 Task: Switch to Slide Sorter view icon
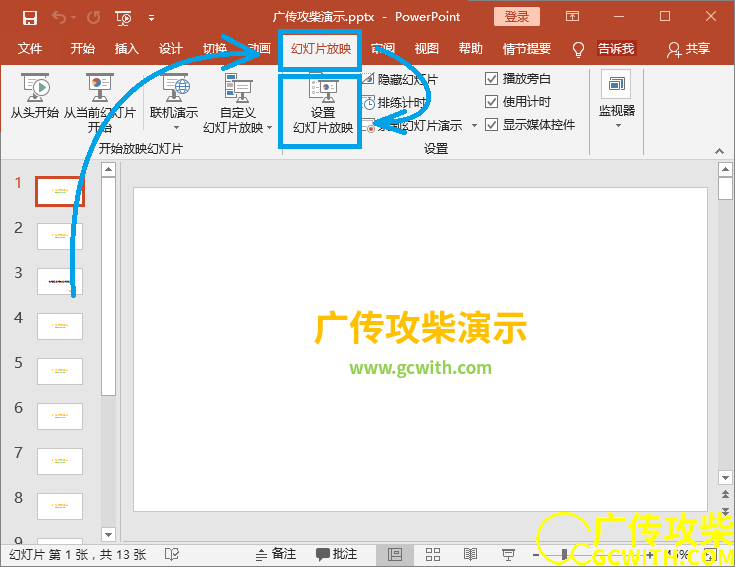coord(433,555)
